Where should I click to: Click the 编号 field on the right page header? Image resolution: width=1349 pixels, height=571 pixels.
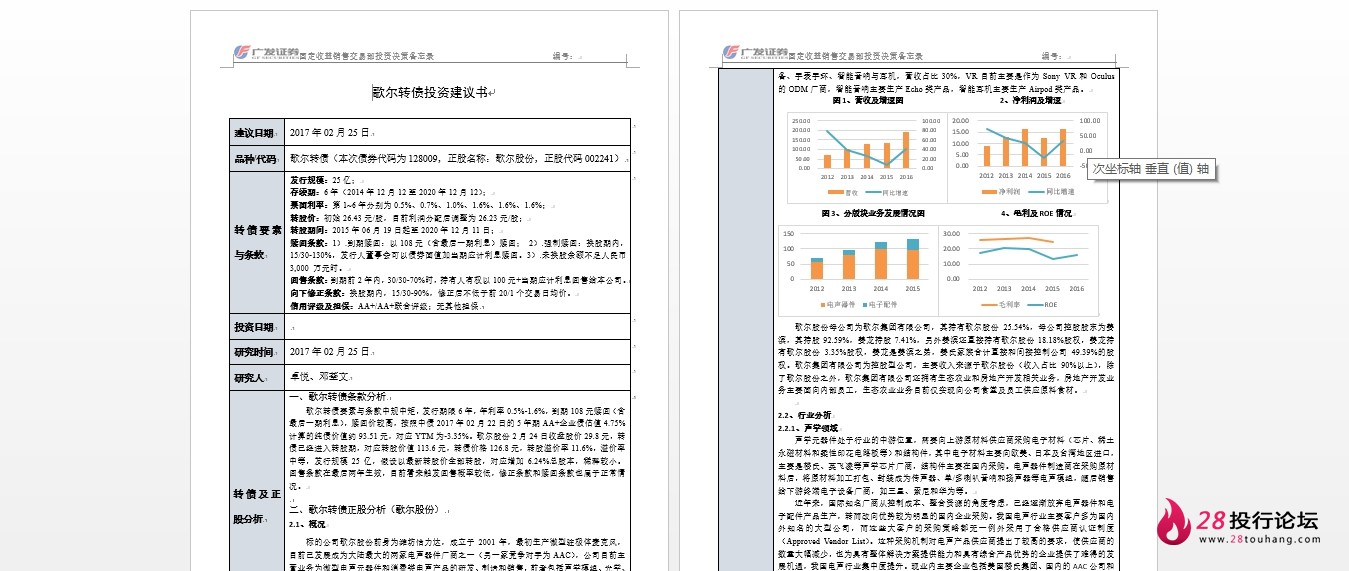coord(1053,57)
